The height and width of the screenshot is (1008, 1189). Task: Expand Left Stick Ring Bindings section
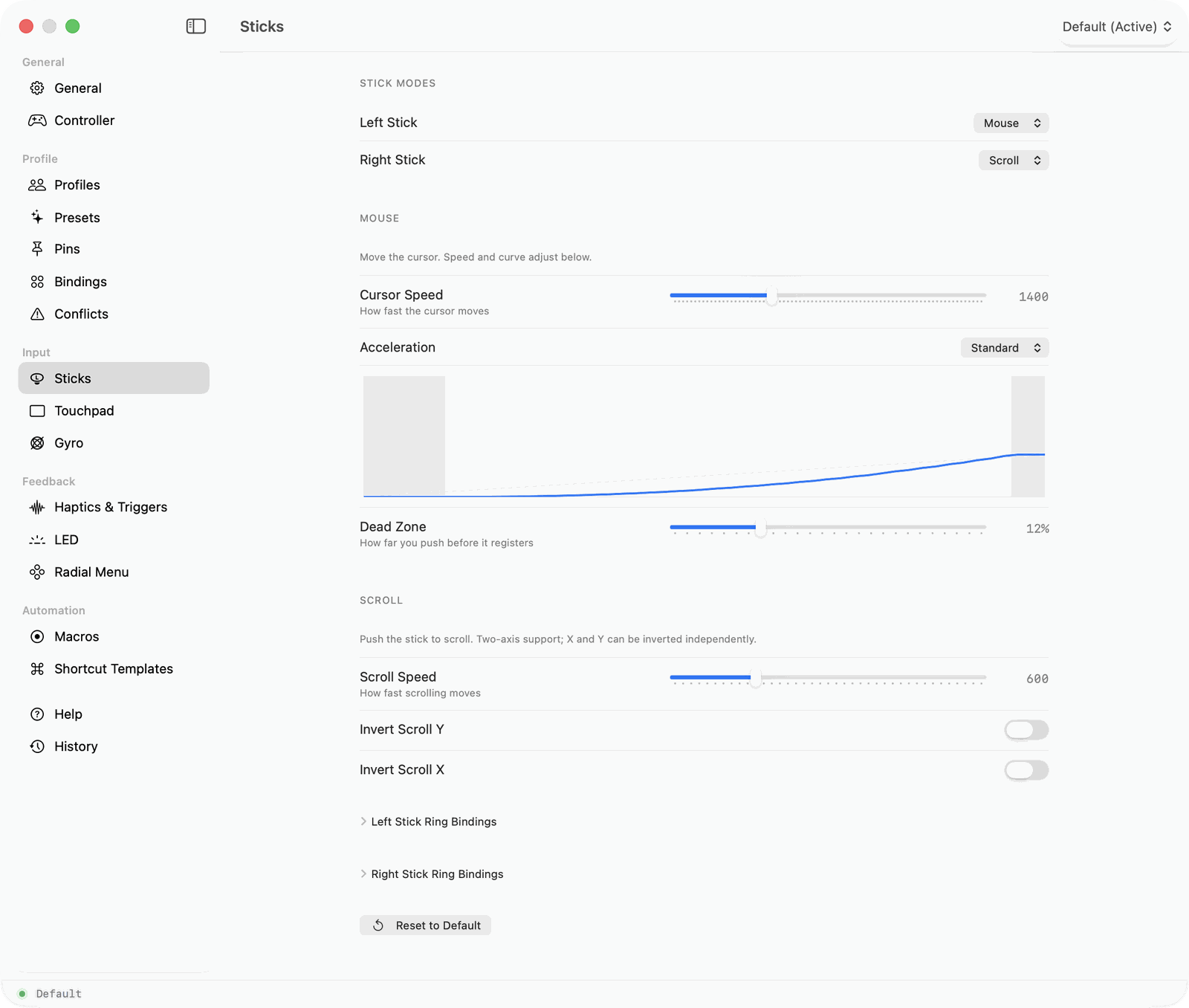[428, 821]
